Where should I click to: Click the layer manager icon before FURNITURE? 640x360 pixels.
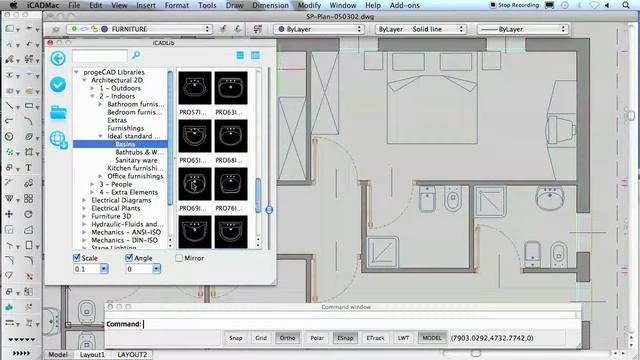pyautogui.click(x=56, y=29)
